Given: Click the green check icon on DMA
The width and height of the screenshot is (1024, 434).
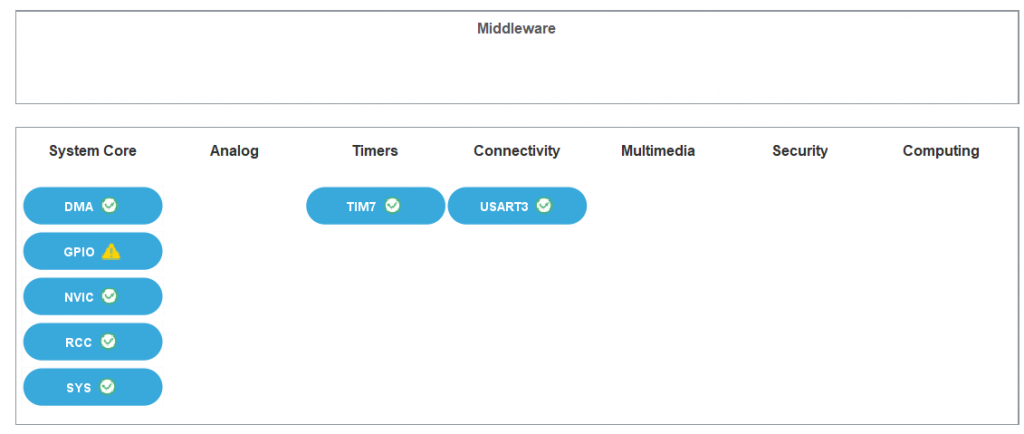Looking at the screenshot, I should coord(110,206).
